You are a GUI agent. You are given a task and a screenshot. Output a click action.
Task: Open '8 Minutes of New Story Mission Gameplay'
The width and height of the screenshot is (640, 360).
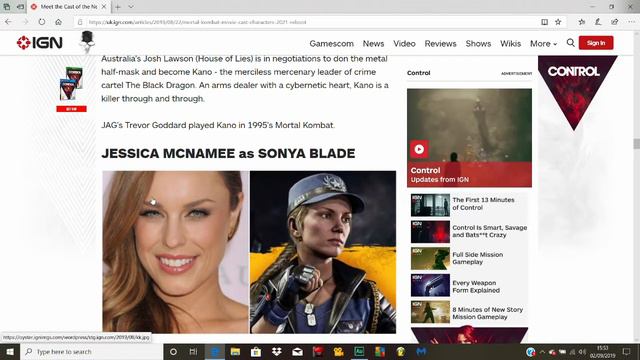pos(469,313)
